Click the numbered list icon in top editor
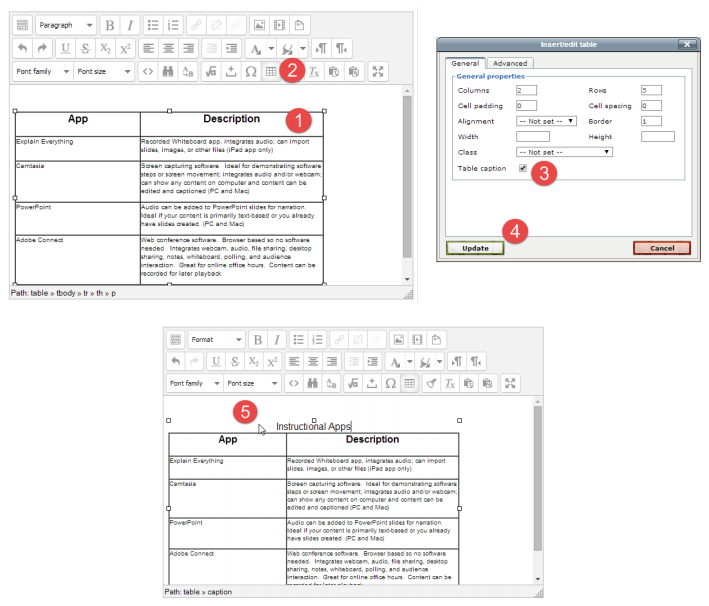This screenshot has width=709, height=606. (x=173, y=25)
